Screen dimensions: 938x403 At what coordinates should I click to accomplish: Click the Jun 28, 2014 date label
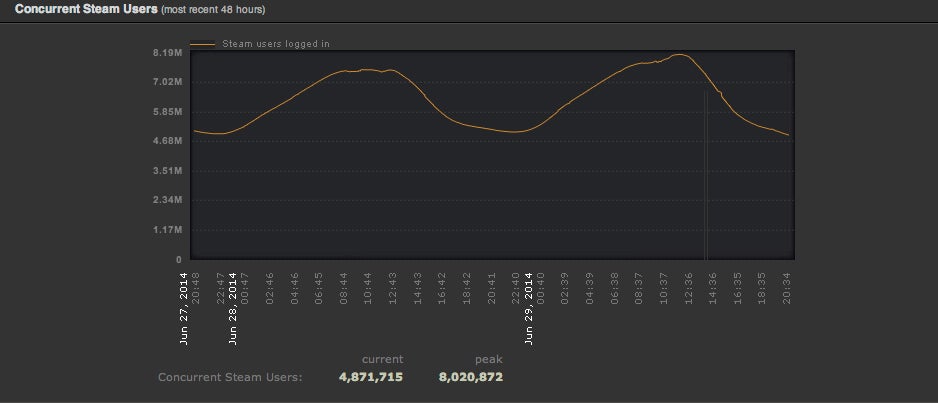pos(233,307)
